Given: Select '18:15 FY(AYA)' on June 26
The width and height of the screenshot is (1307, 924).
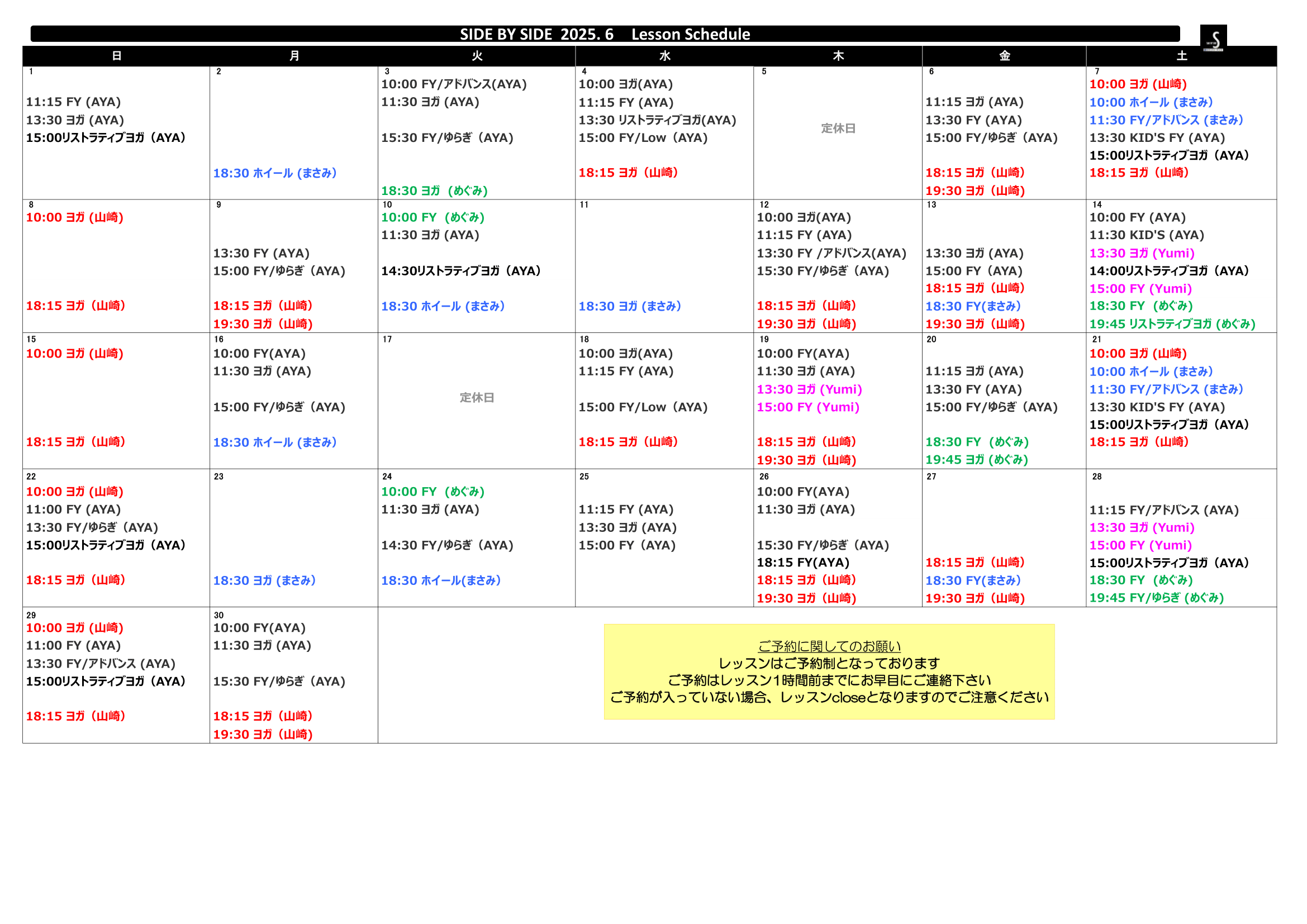Looking at the screenshot, I should point(803,563).
